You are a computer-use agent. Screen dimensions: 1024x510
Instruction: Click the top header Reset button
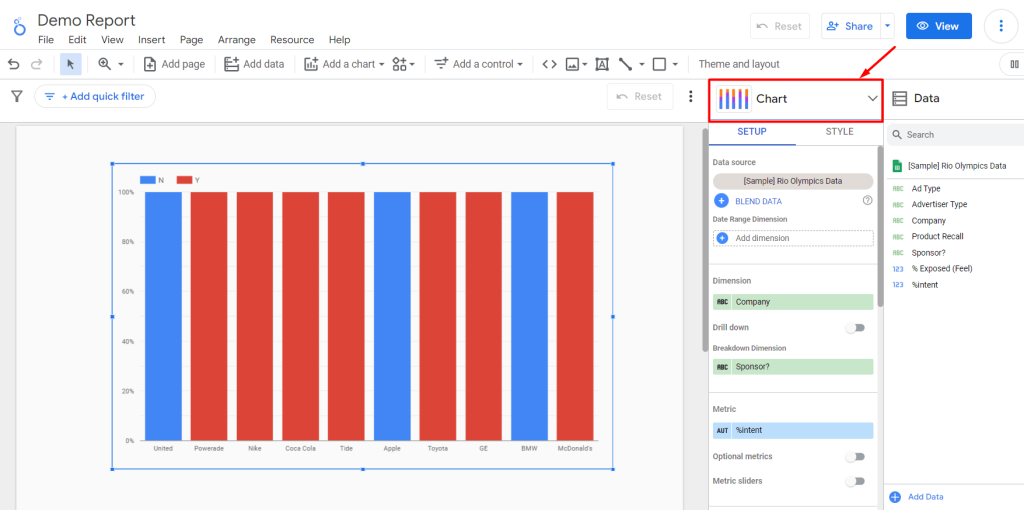(780, 26)
